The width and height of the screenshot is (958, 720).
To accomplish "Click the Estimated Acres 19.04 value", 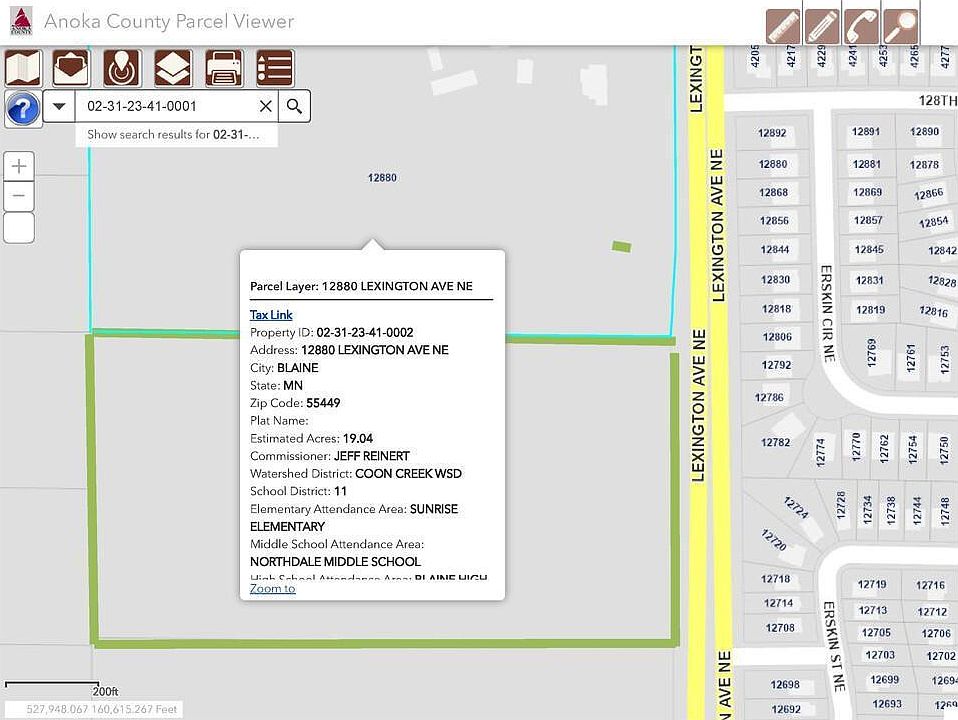I will pos(358,438).
